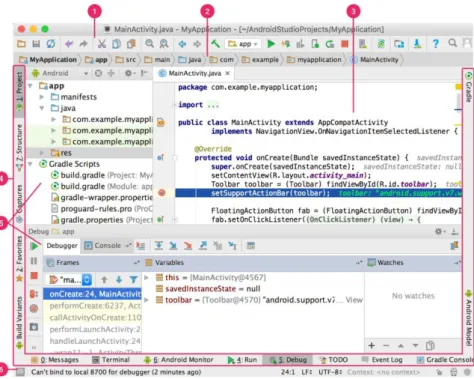Click the Navigate Back arrow icon

[182, 44]
